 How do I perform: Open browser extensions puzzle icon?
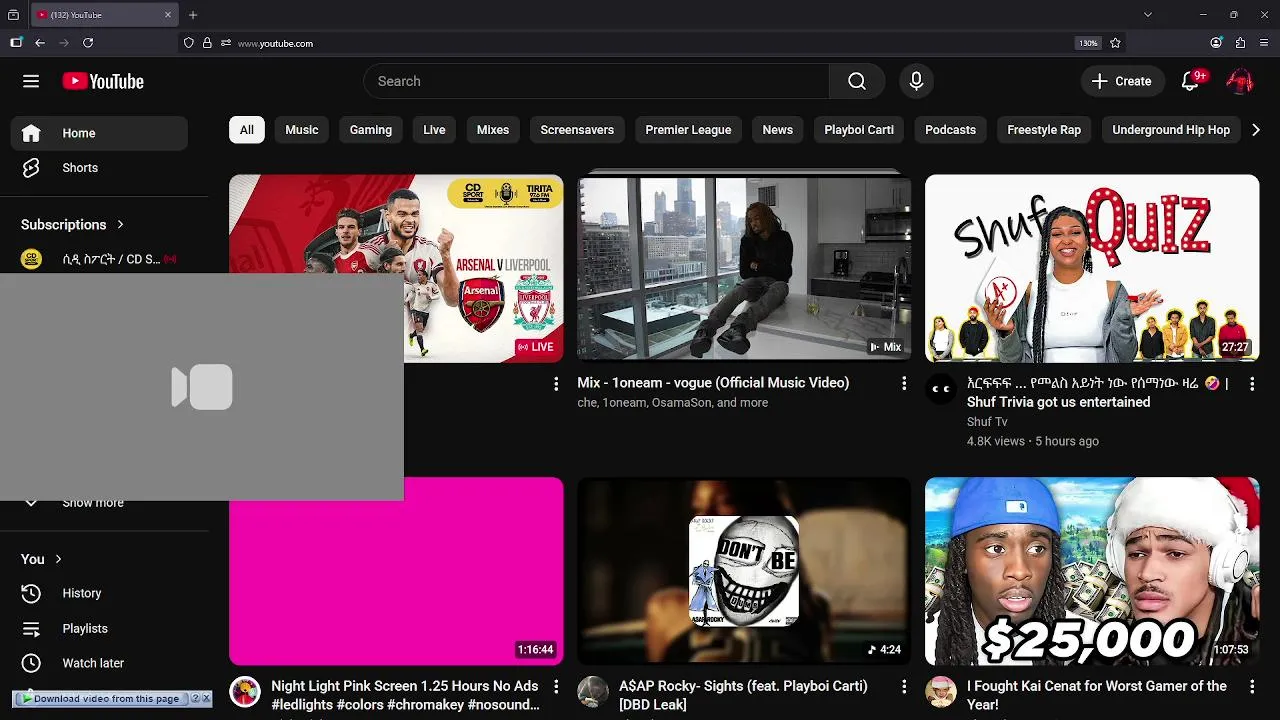pos(1240,43)
